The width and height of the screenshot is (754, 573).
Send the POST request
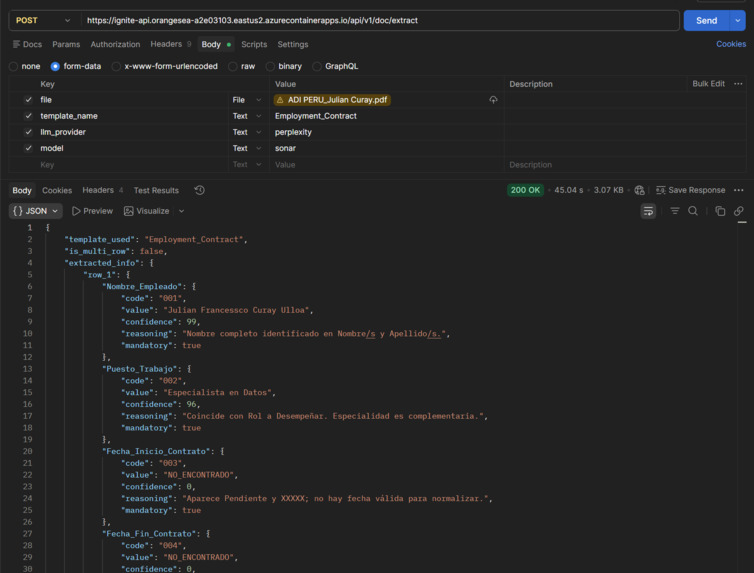[706, 21]
